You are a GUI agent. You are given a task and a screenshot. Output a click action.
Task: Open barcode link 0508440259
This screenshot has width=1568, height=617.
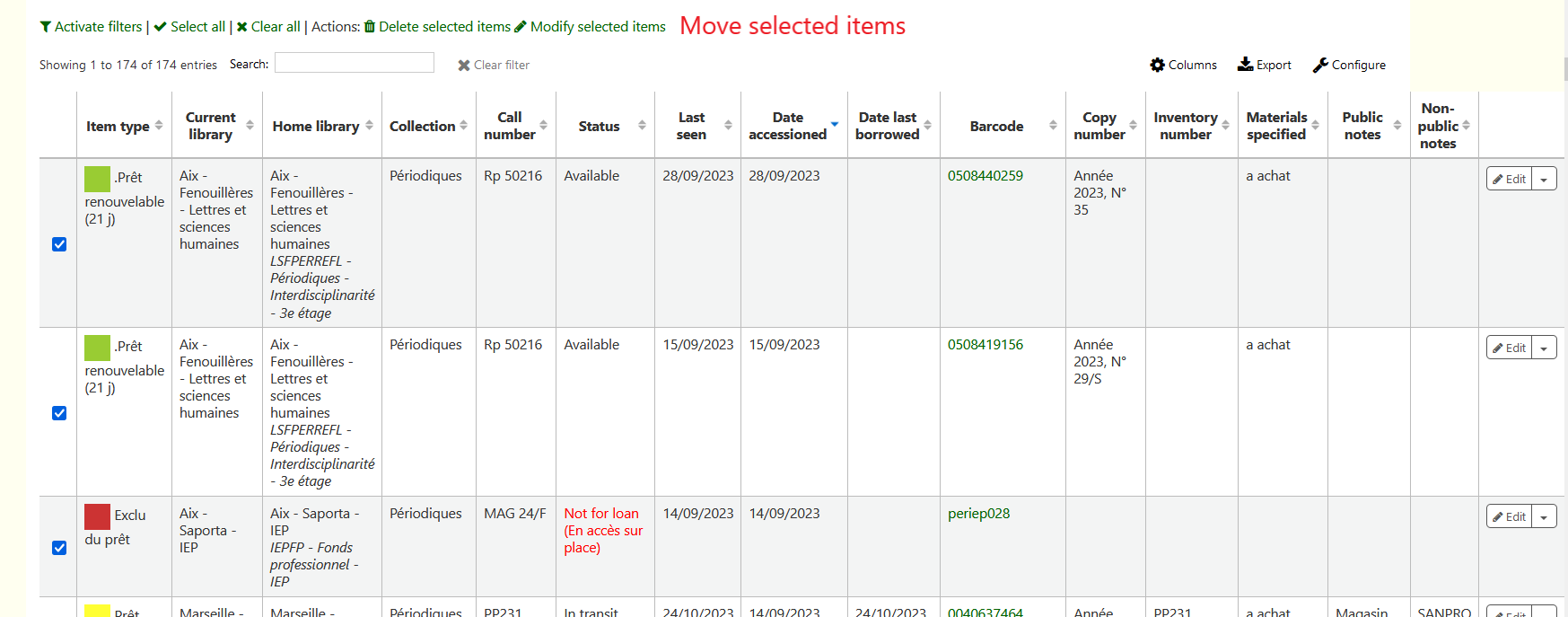pyautogui.click(x=985, y=176)
